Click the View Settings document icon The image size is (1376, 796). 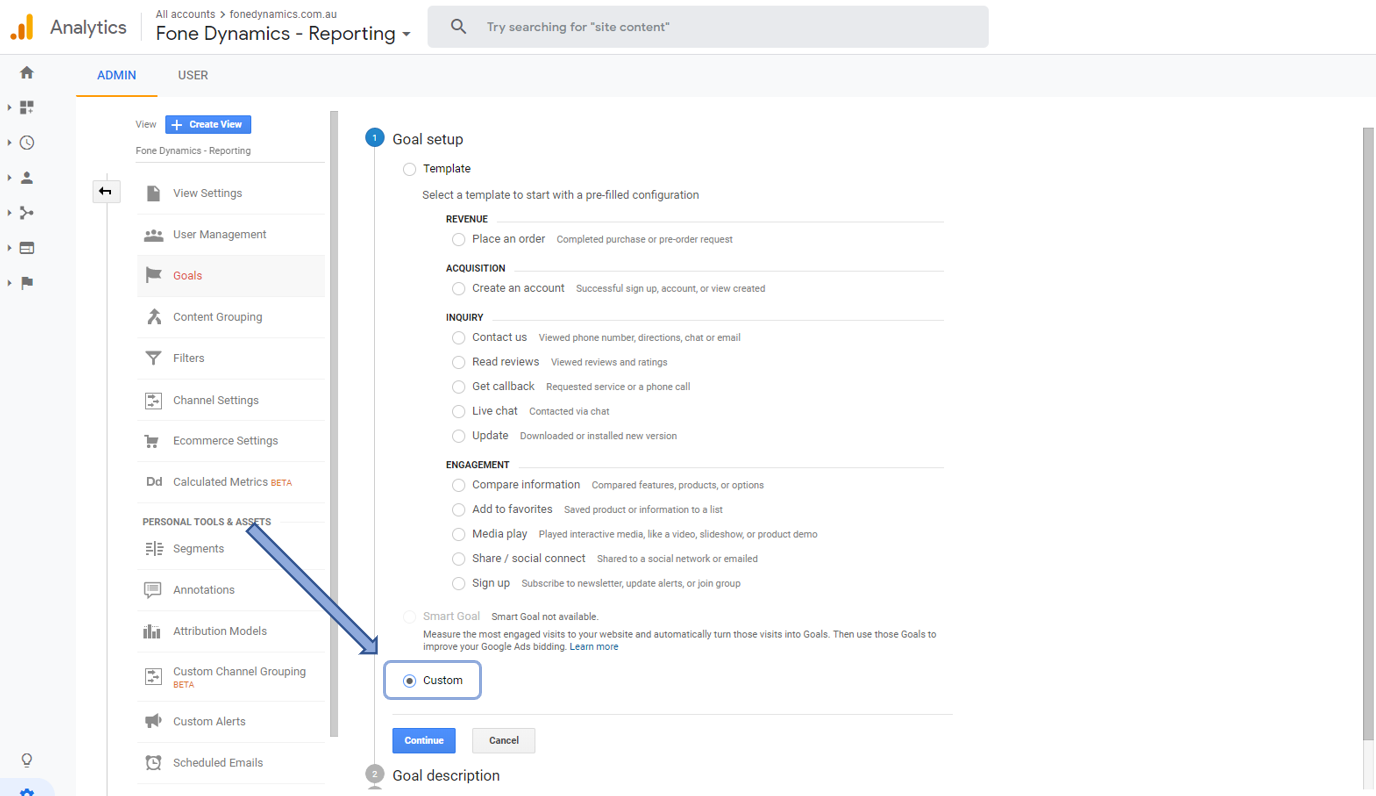tap(153, 193)
